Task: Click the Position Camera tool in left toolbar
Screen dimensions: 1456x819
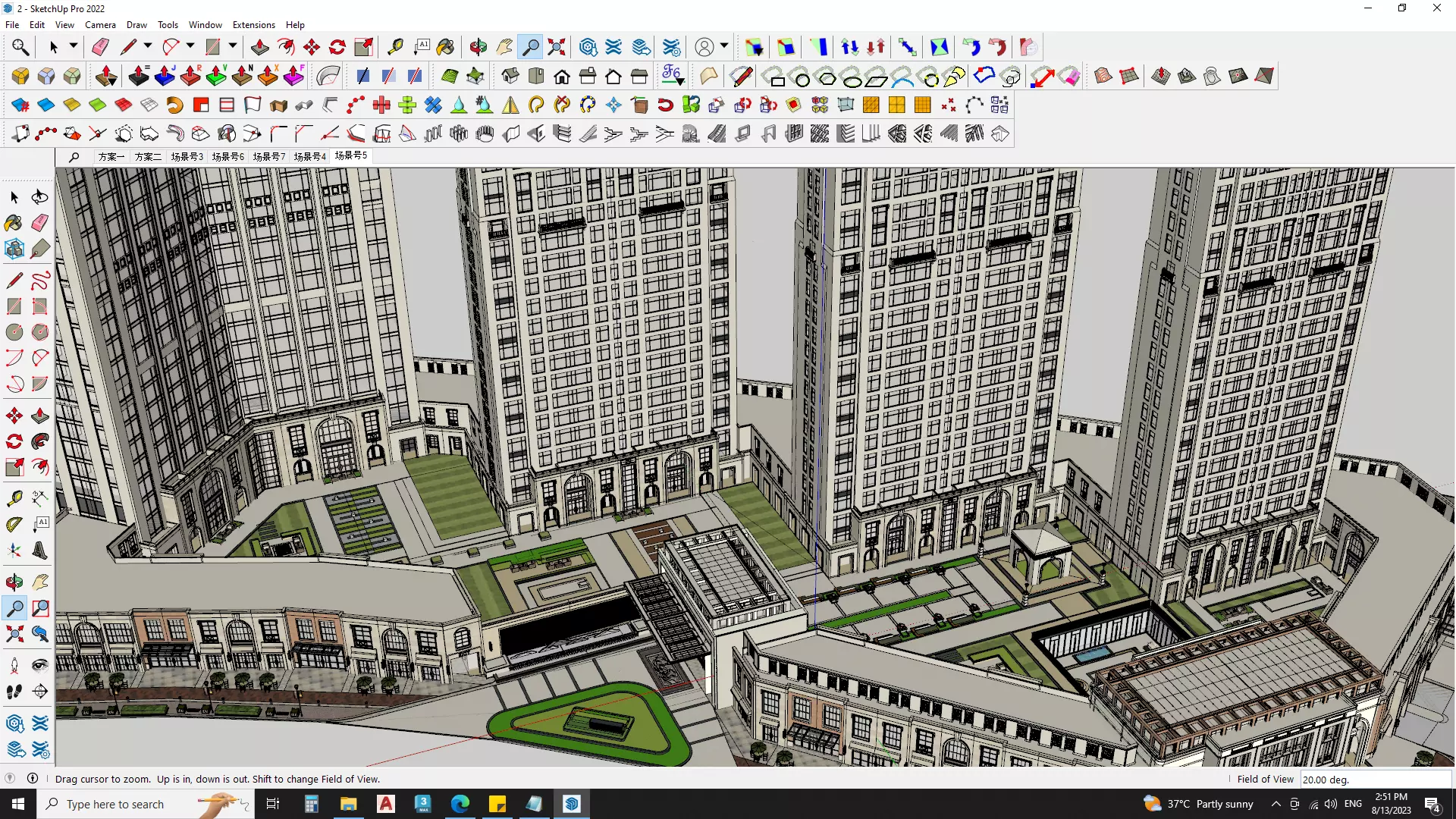Action: click(14, 666)
